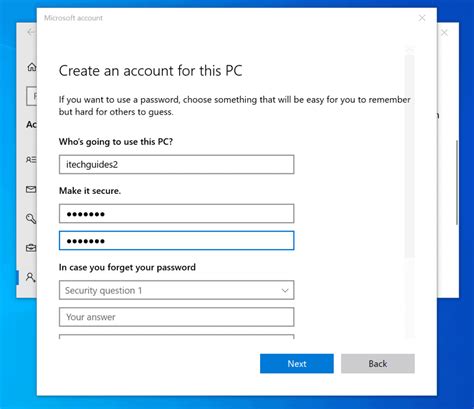
Task: Open Family & other users person icon
Action: 31,277
